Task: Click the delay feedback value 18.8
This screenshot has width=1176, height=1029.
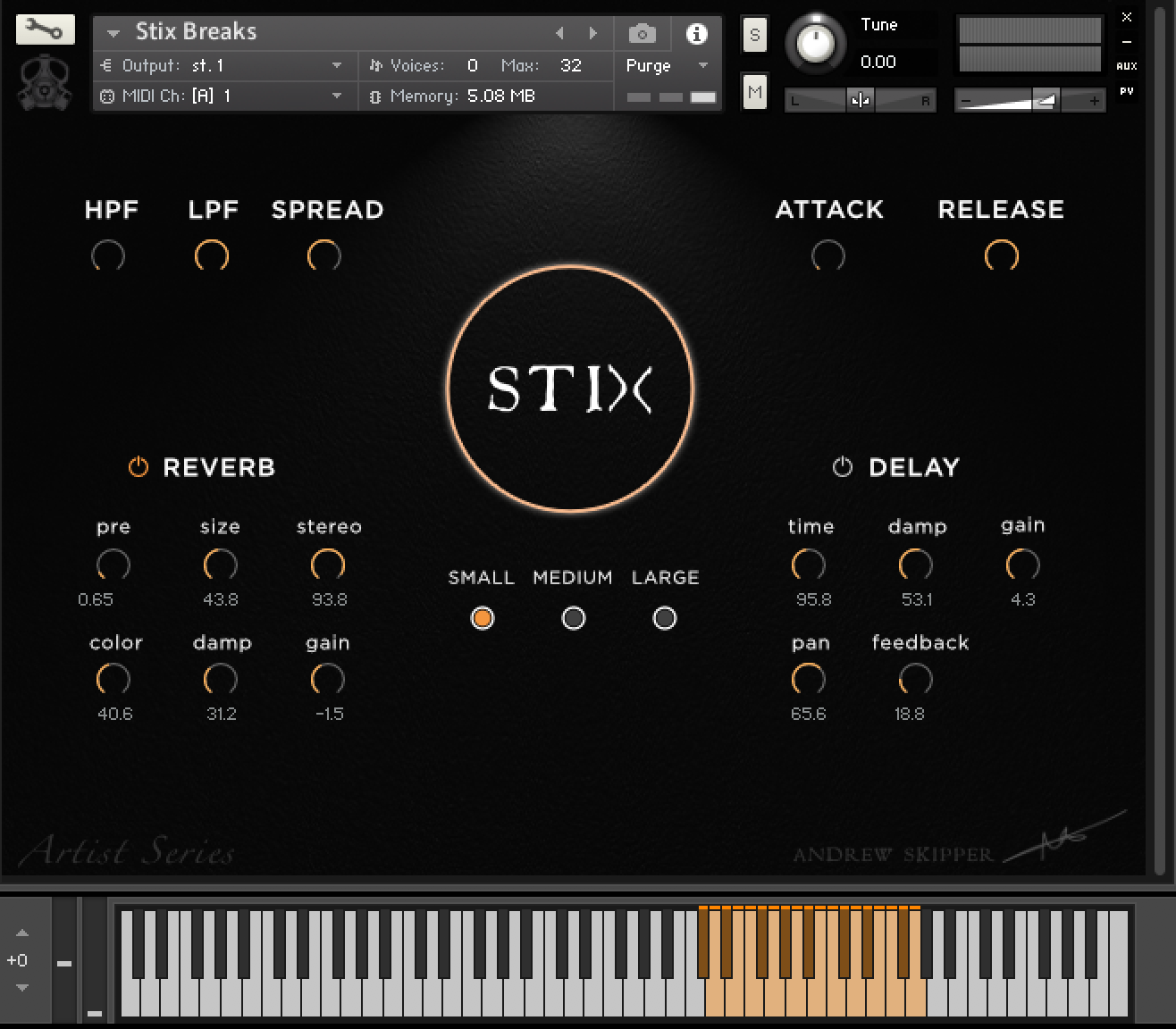Action: click(x=910, y=714)
